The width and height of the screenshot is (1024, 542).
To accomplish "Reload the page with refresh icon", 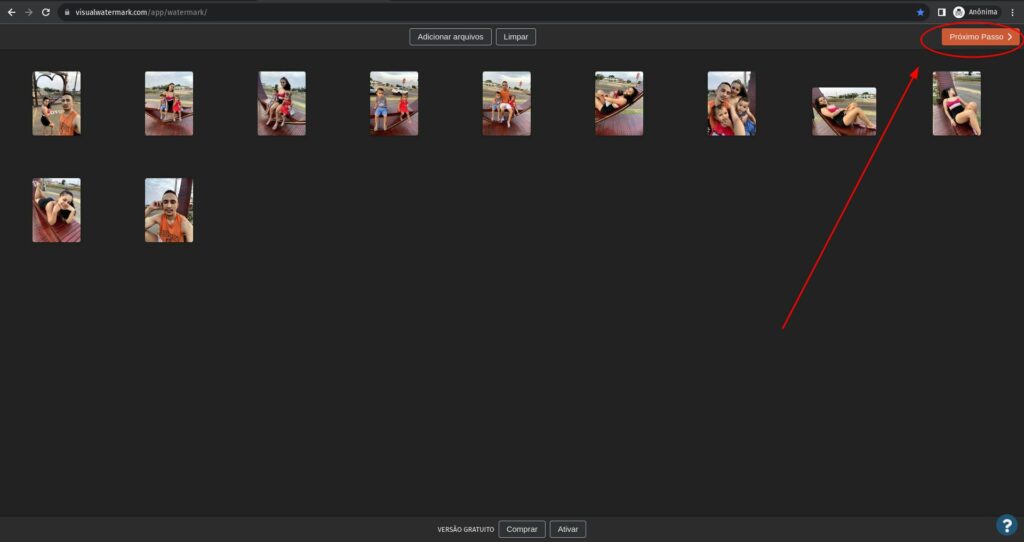I will (x=46, y=12).
